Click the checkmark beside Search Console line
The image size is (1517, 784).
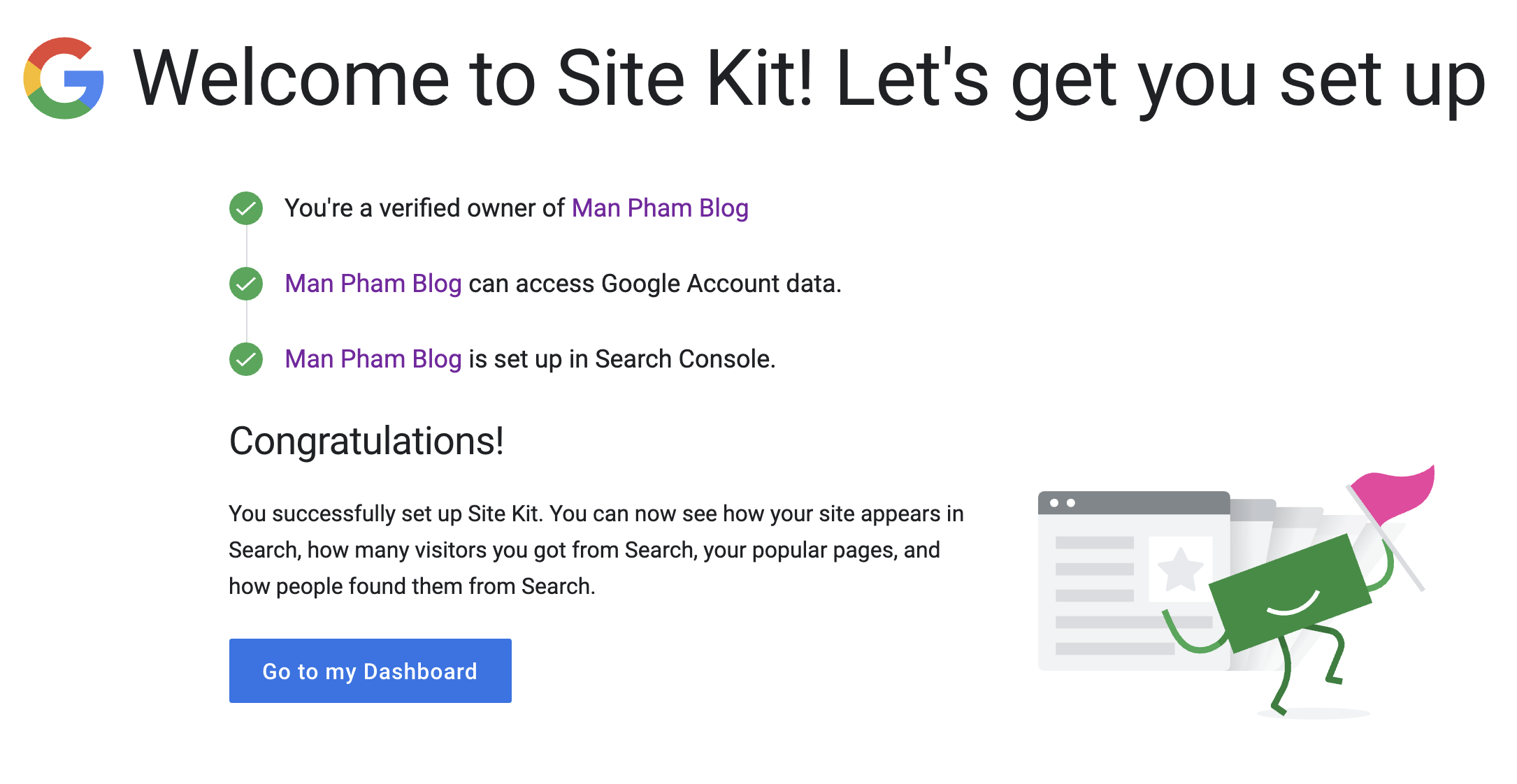coord(246,359)
